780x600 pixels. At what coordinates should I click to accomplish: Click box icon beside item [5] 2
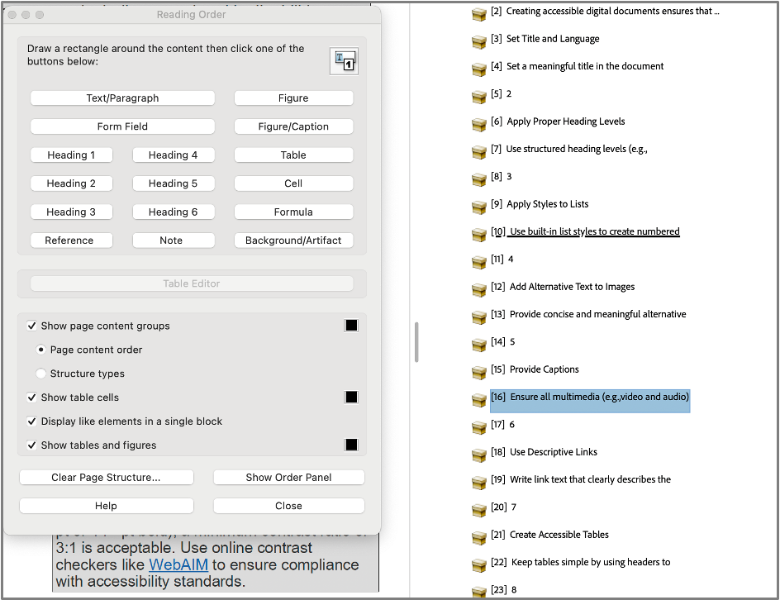pyautogui.click(x=479, y=97)
